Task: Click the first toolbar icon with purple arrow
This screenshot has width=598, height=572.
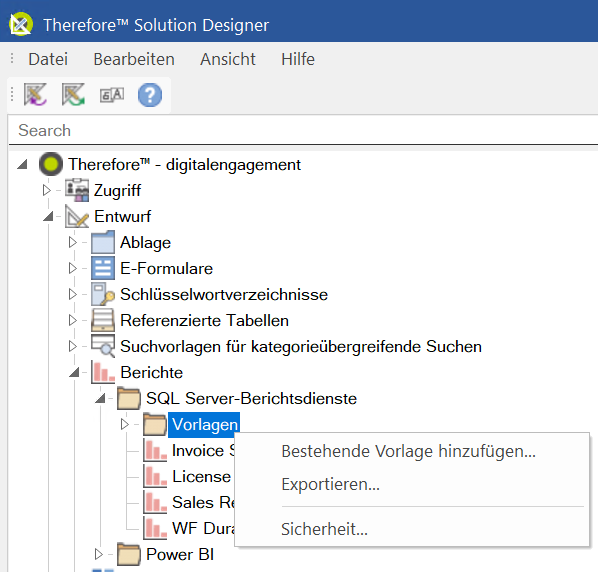Action: tap(35, 94)
